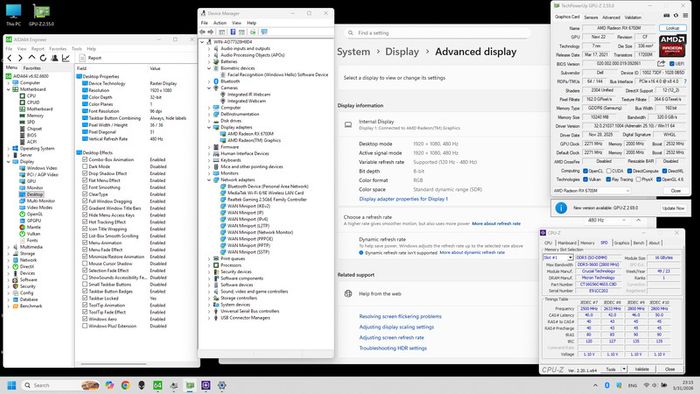Click AIDA64 forward arrow toolbar icon
700x394 pixels.
[x=20, y=58]
